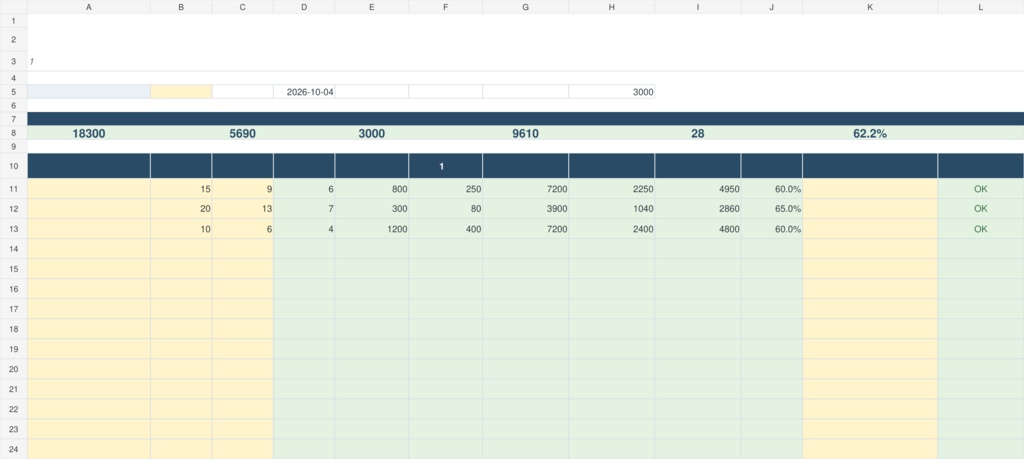Click the summary value 3000 in row 8

click(x=372, y=133)
